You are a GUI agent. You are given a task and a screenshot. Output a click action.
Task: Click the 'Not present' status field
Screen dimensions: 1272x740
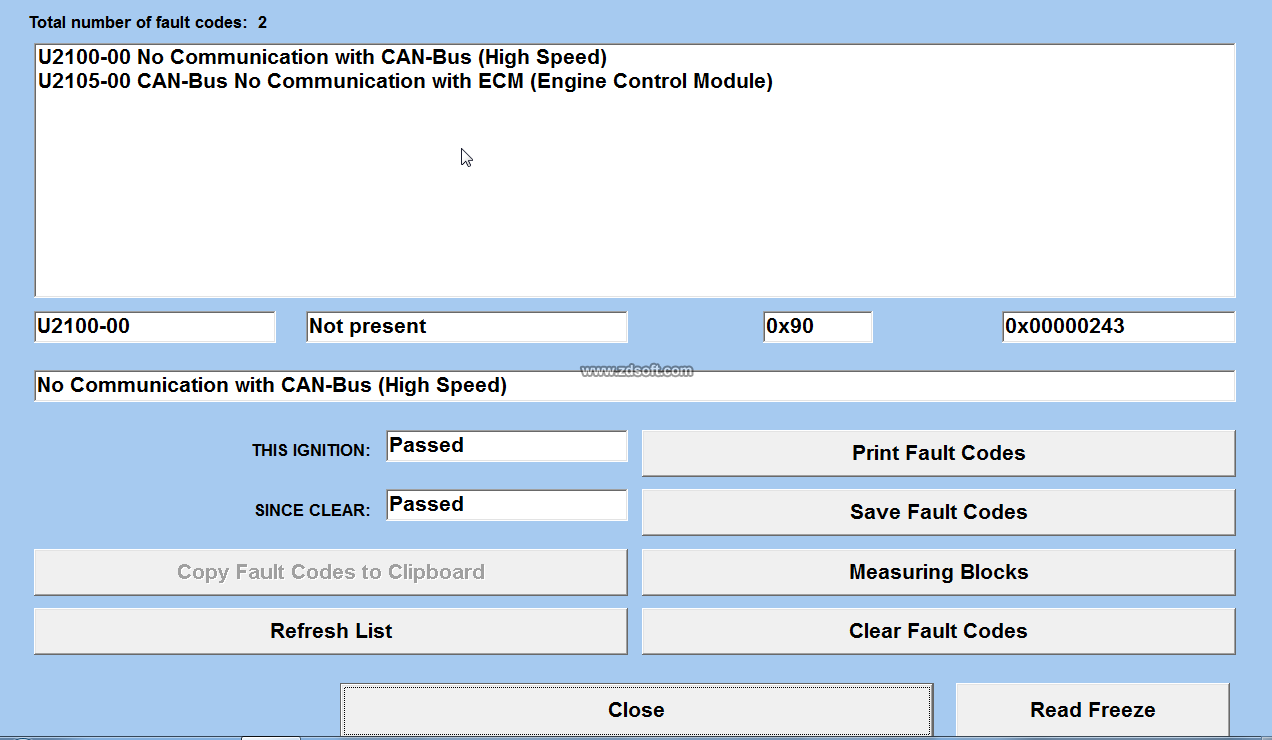pyautogui.click(x=466, y=327)
